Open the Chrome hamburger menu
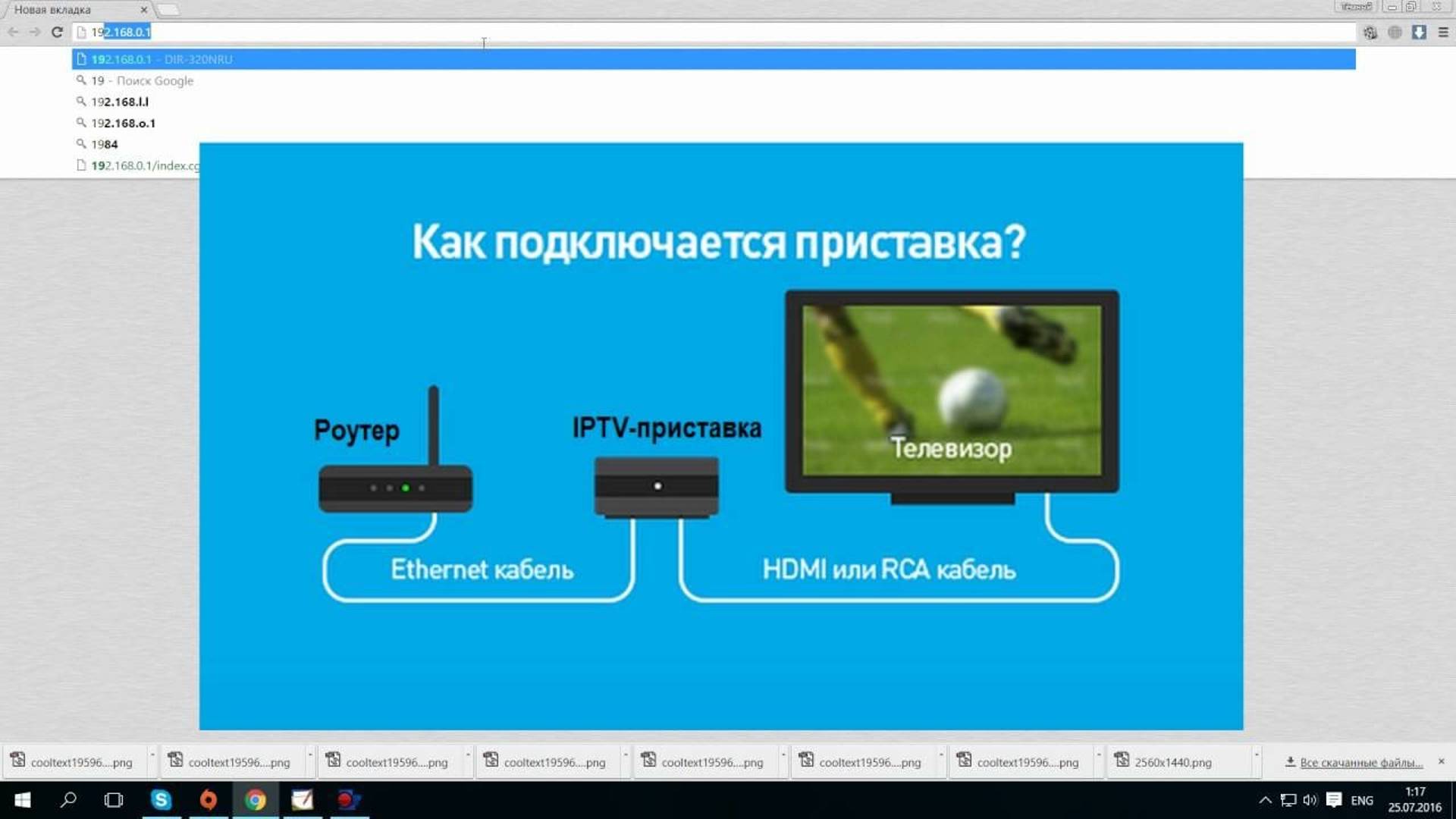This screenshot has height=819, width=1456. coord(1442,33)
